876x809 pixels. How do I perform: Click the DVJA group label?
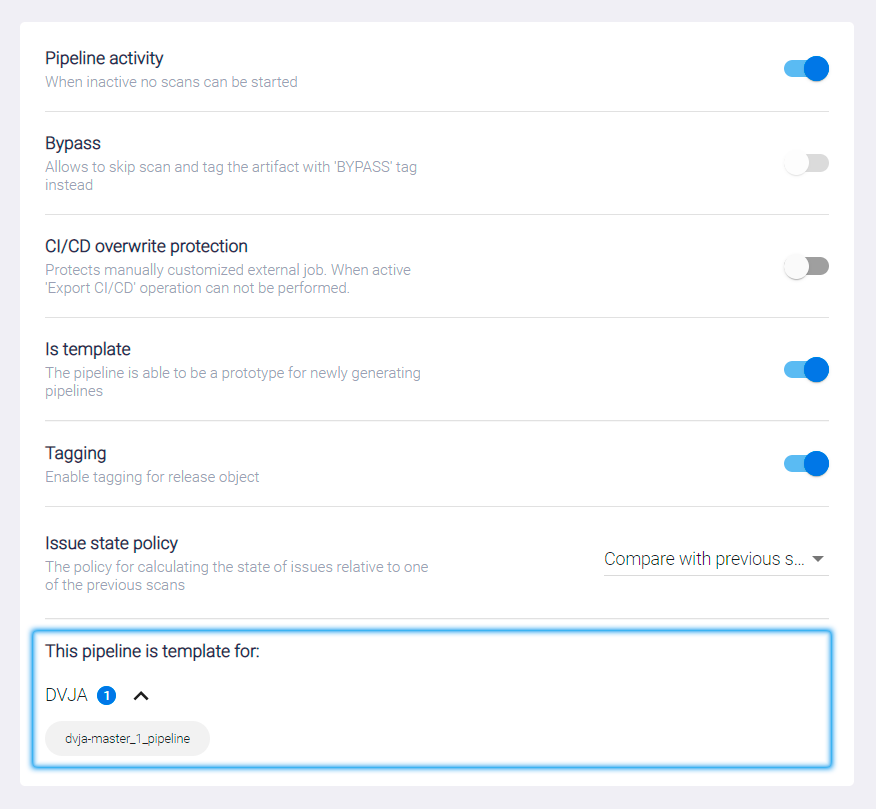[x=67, y=695]
